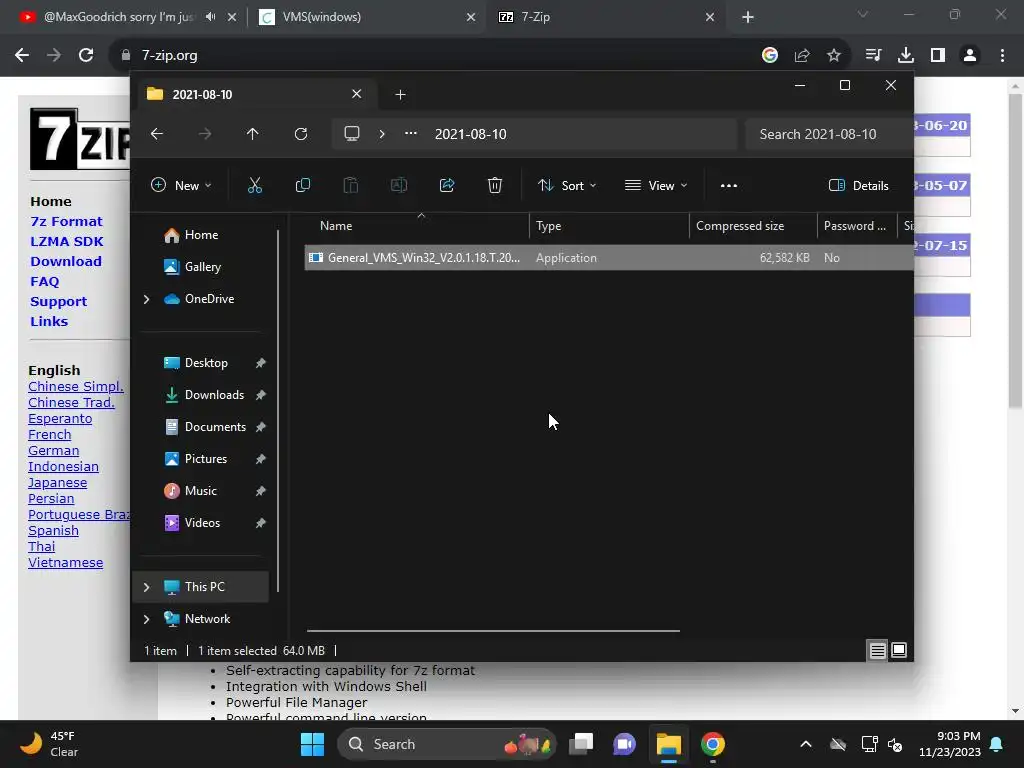Click the Rename icon in Explorer toolbar

(x=398, y=185)
